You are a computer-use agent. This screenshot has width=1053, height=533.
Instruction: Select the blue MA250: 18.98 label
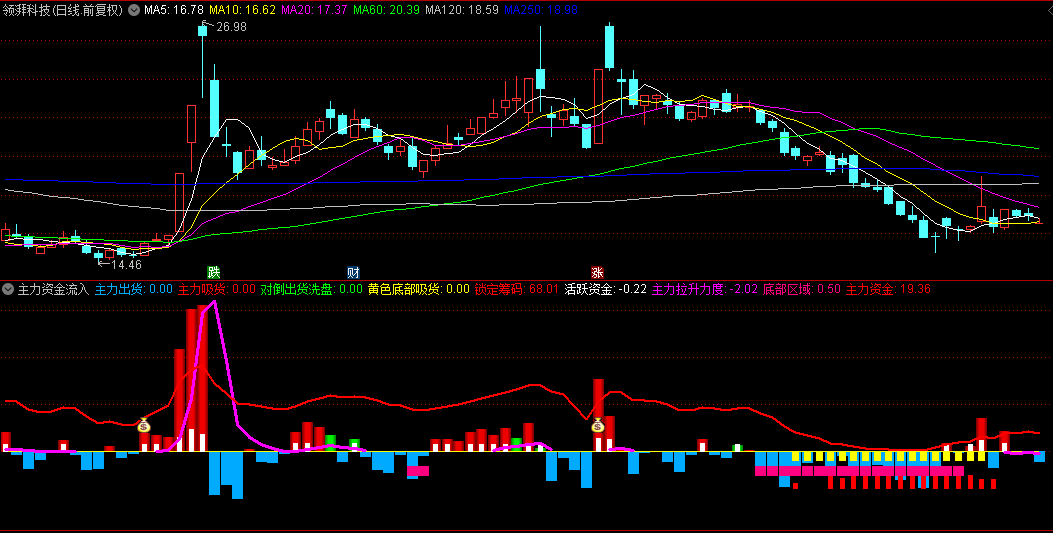(x=541, y=10)
